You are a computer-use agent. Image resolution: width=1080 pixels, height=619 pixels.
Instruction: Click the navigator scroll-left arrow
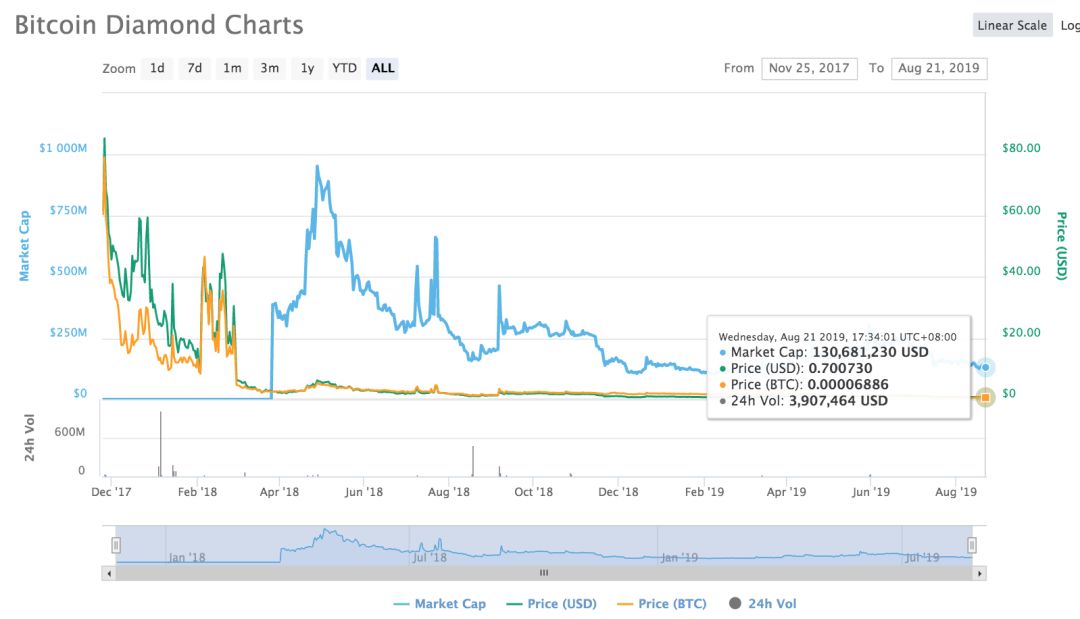coord(108,573)
